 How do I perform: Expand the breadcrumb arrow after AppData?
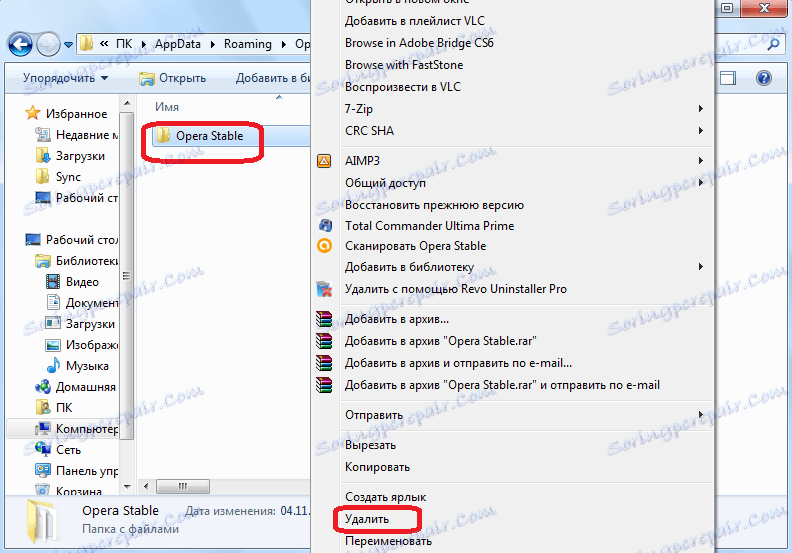point(213,44)
